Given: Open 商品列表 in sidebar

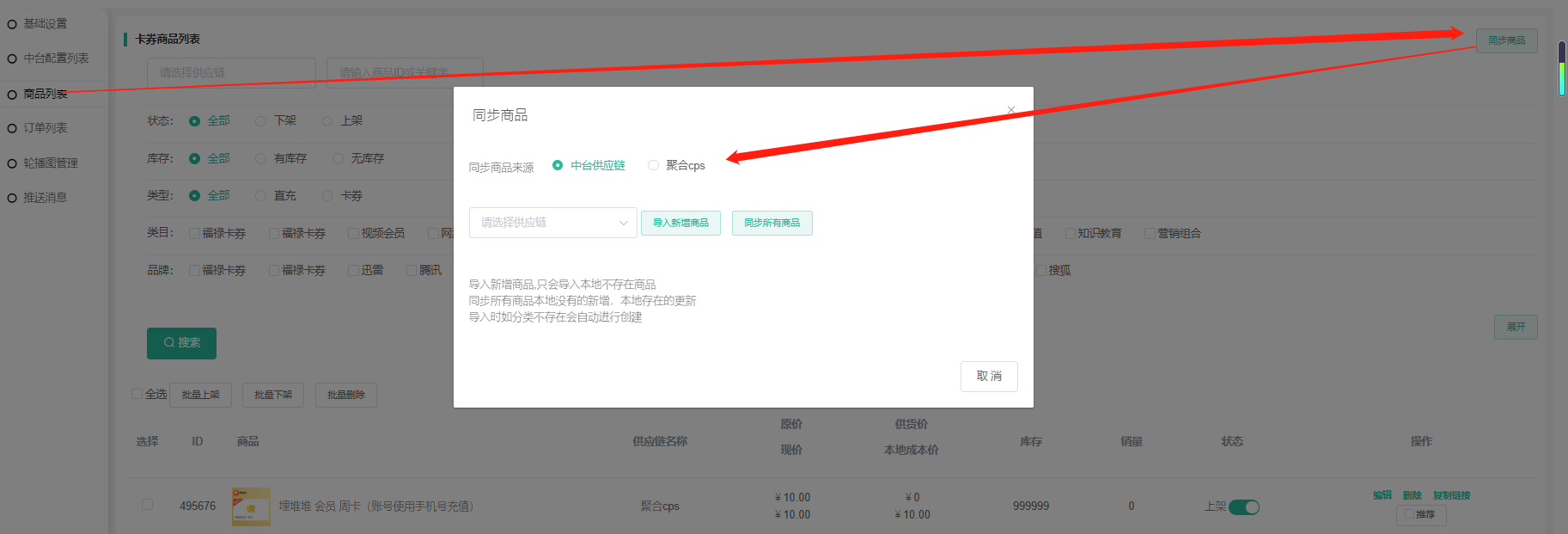Looking at the screenshot, I should click(x=45, y=94).
